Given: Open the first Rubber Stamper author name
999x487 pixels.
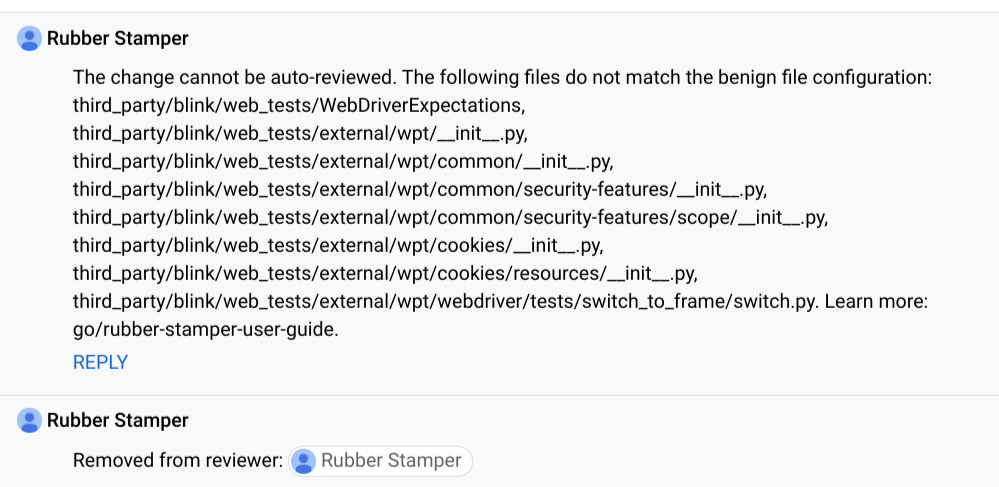Looking at the screenshot, I should [x=118, y=39].
